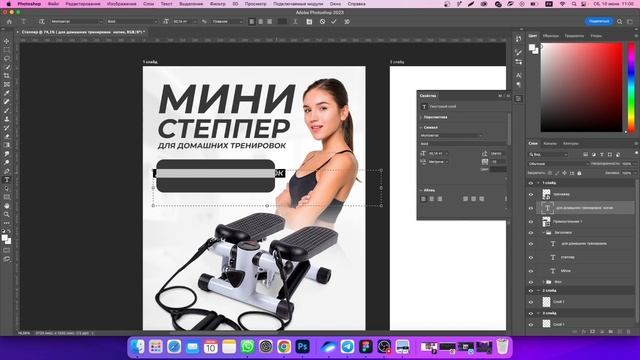The width and height of the screenshot is (640, 360).
Task: Hide the selected 'для домашних тренировок копия' layer
Action: tap(531, 208)
